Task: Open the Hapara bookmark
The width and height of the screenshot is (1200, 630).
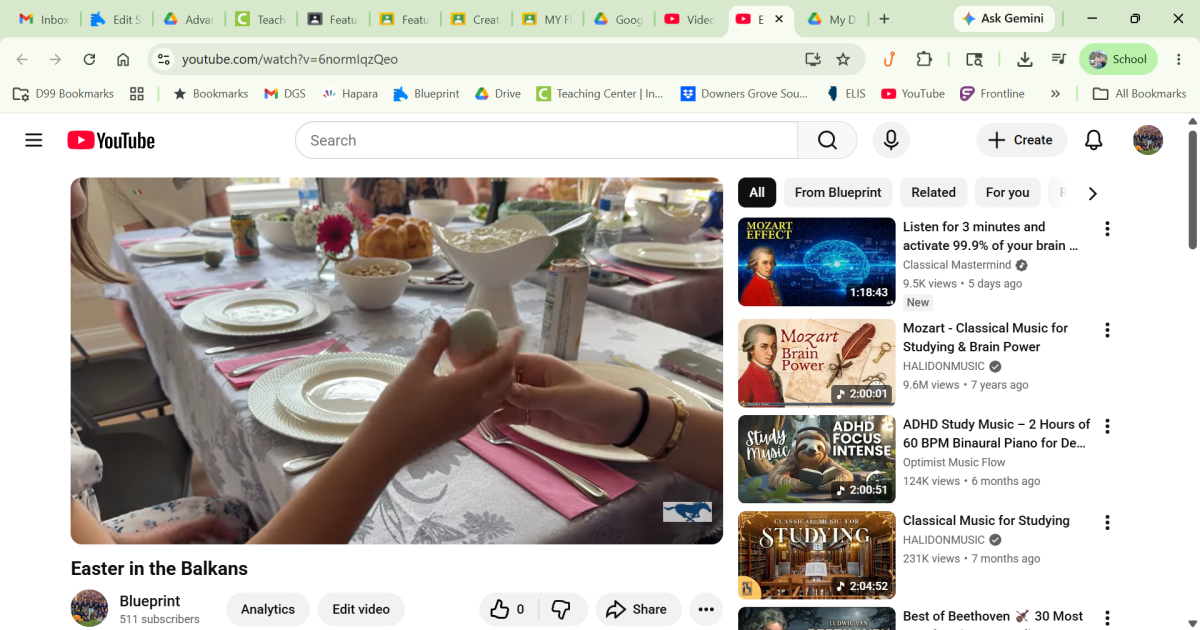Action: [349, 93]
